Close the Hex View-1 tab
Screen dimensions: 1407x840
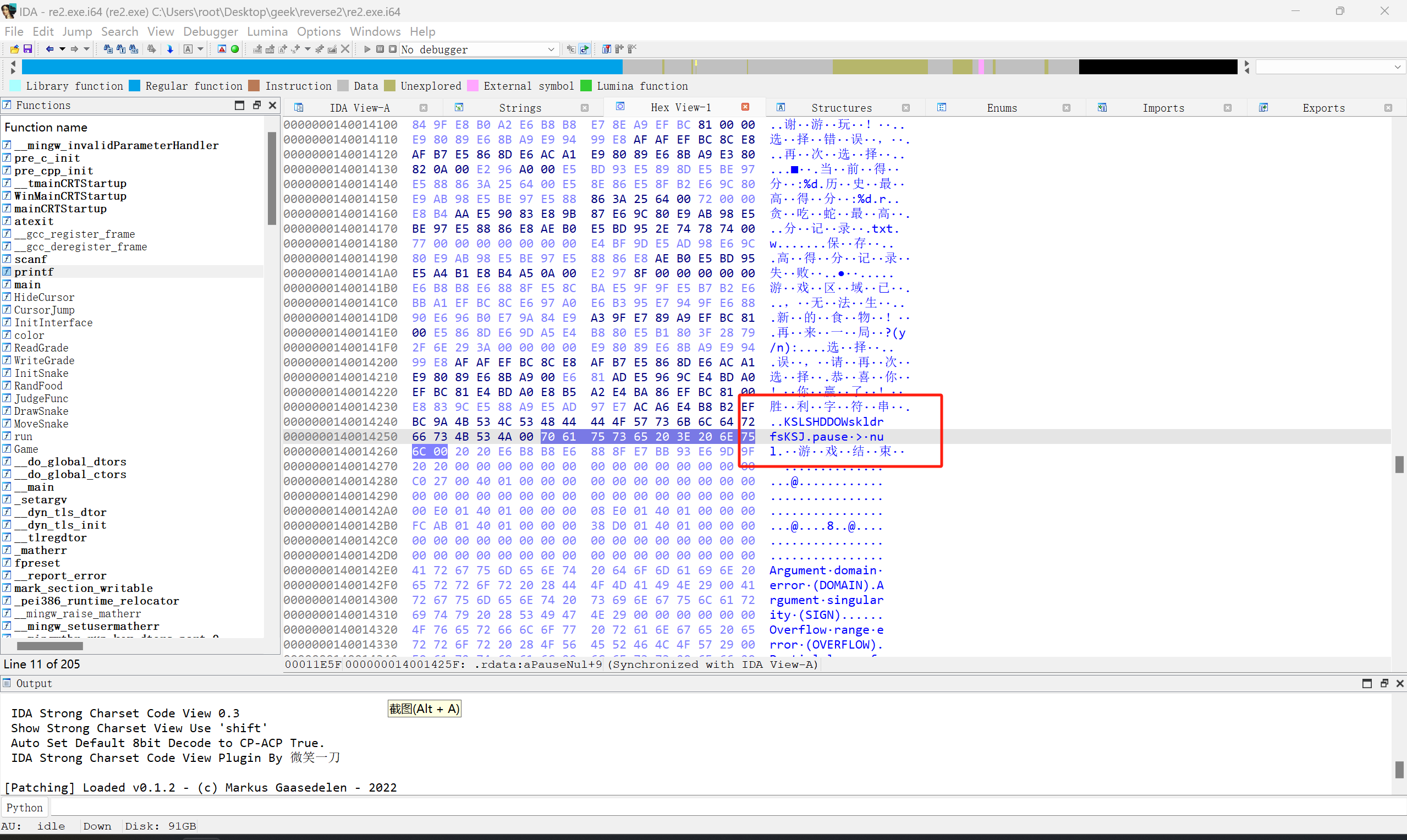[x=745, y=107]
